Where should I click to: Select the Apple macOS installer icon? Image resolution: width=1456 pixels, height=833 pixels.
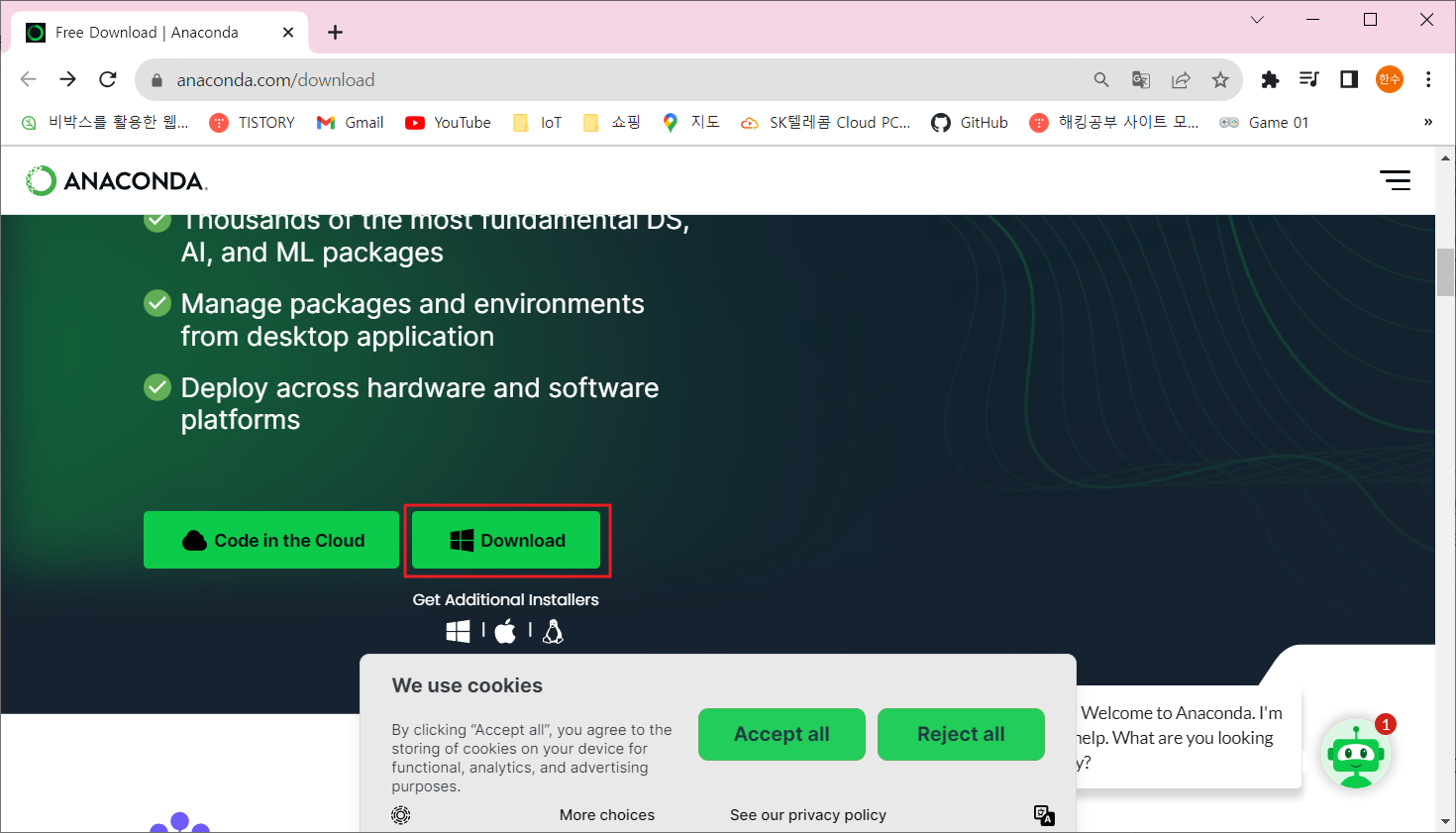[x=505, y=631]
